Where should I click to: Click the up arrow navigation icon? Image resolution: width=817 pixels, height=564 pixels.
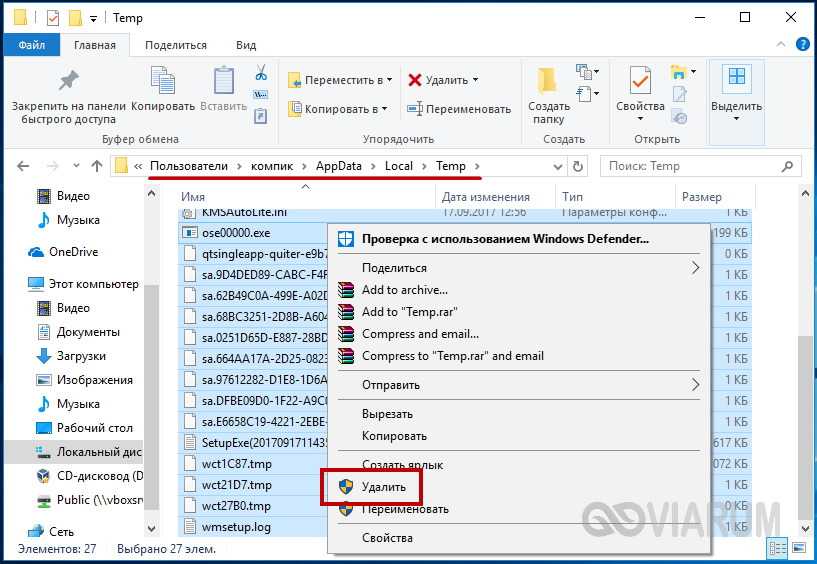pos(97,166)
